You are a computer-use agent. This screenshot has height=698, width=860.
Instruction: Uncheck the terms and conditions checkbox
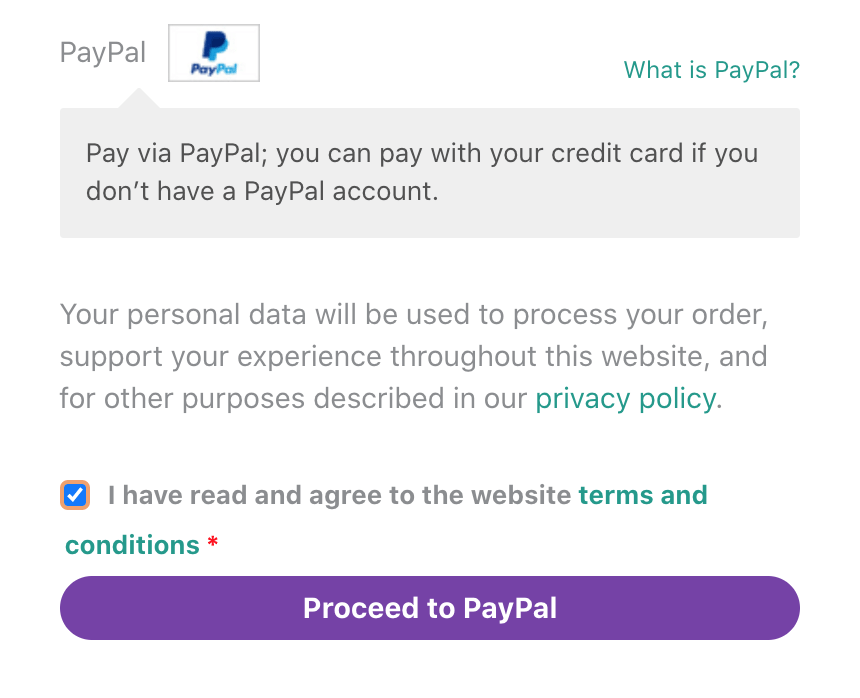point(75,495)
